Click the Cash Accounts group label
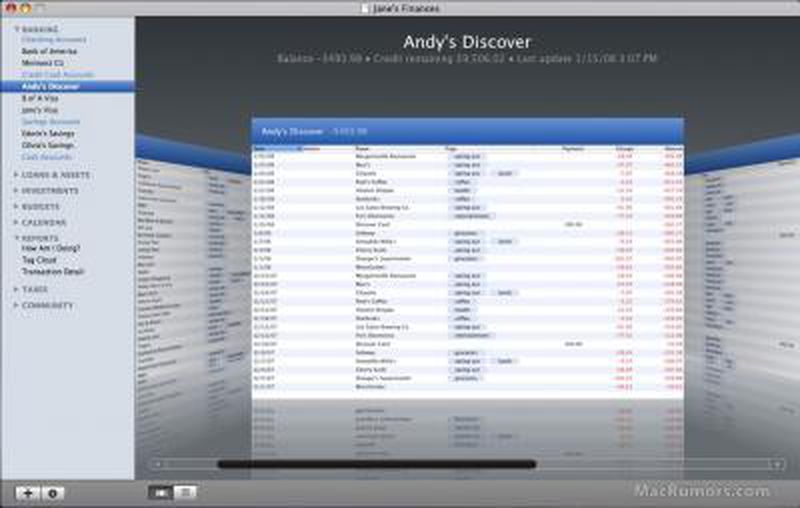Image resolution: width=800 pixels, height=508 pixels. [46, 157]
